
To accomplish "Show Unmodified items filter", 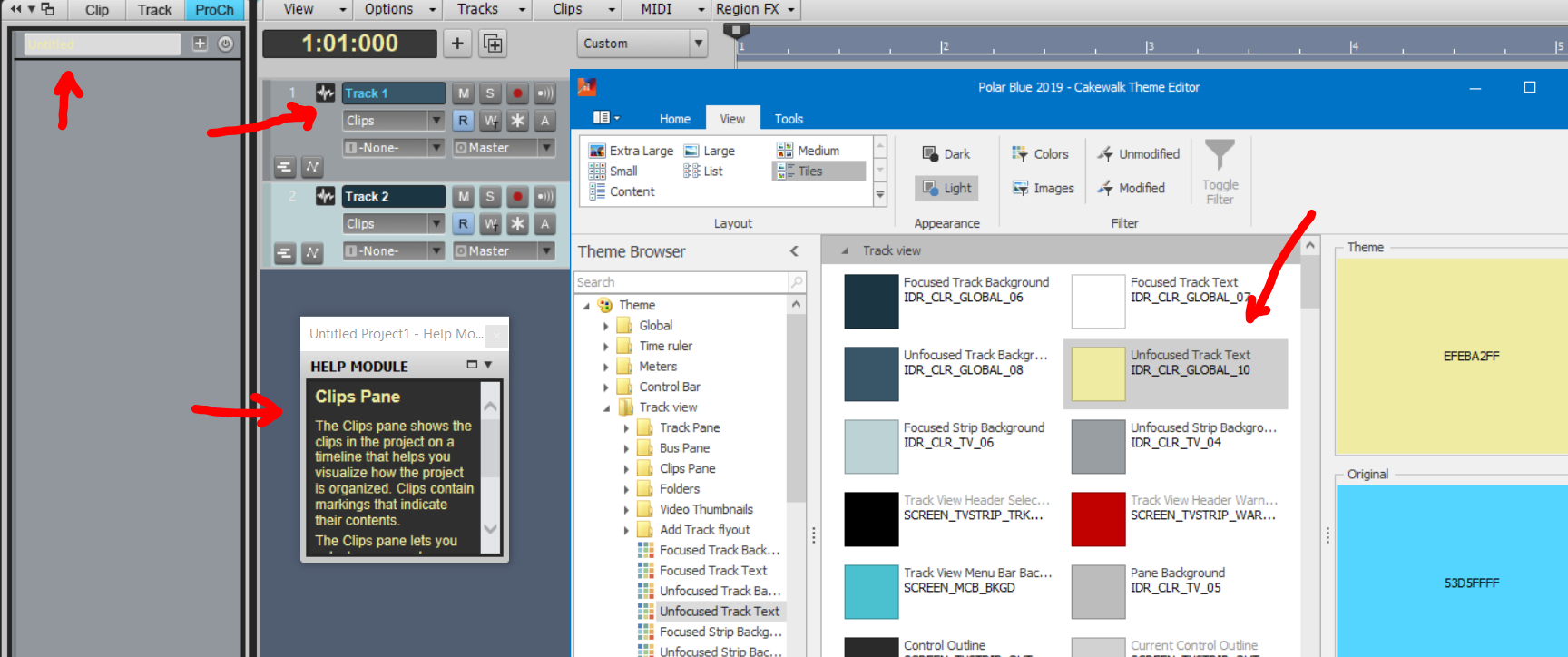I will coord(1139,154).
